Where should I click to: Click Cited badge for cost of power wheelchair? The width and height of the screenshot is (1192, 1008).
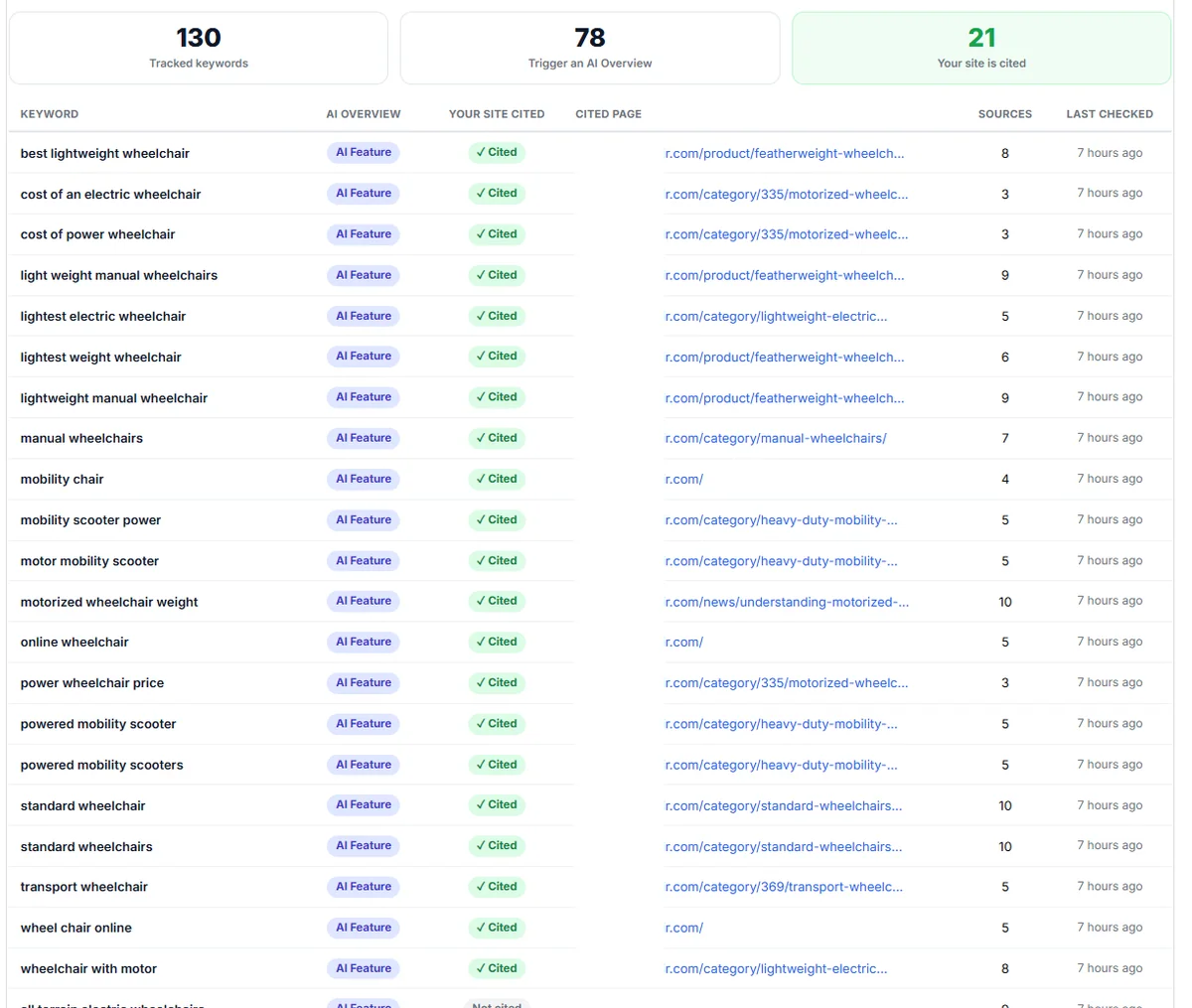pyautogui.click(x=497, y=234)
